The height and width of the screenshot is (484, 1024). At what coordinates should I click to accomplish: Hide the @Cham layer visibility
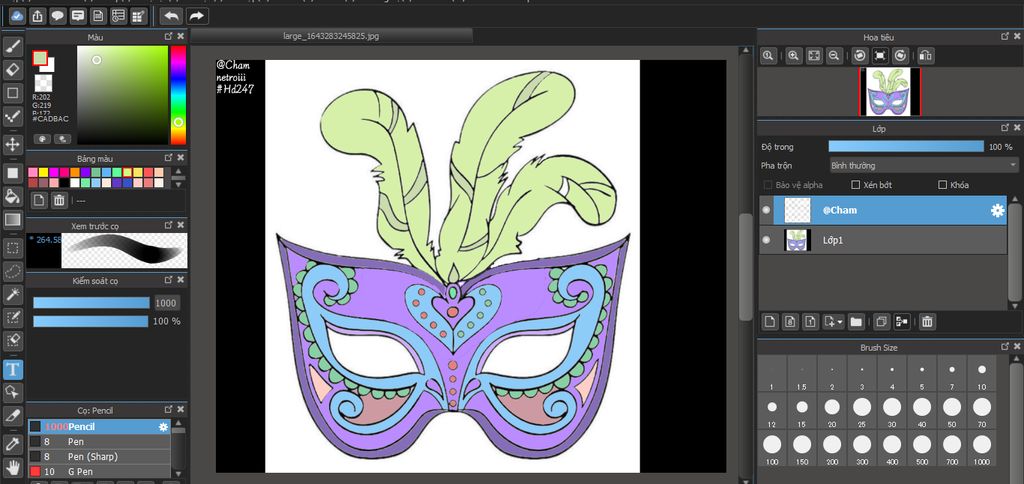click(766, 210)
